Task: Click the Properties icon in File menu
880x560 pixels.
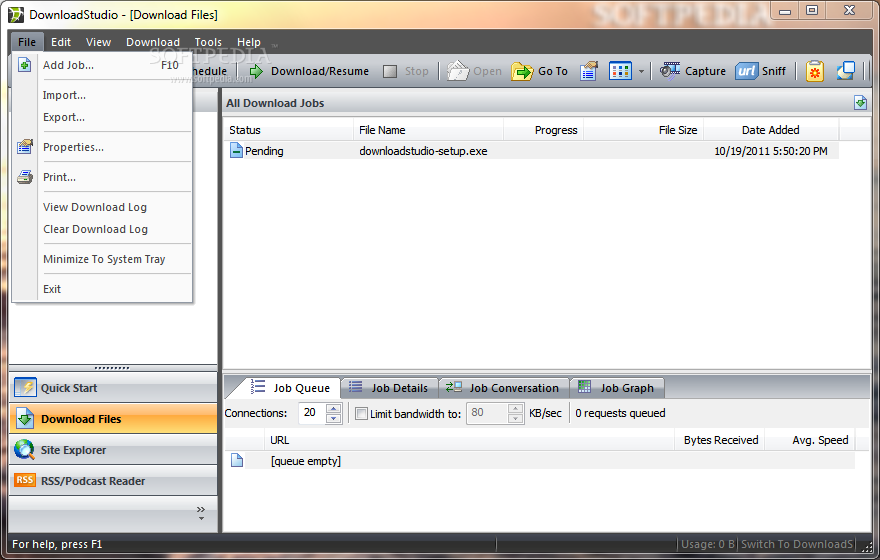Action: tap(25, 147)
